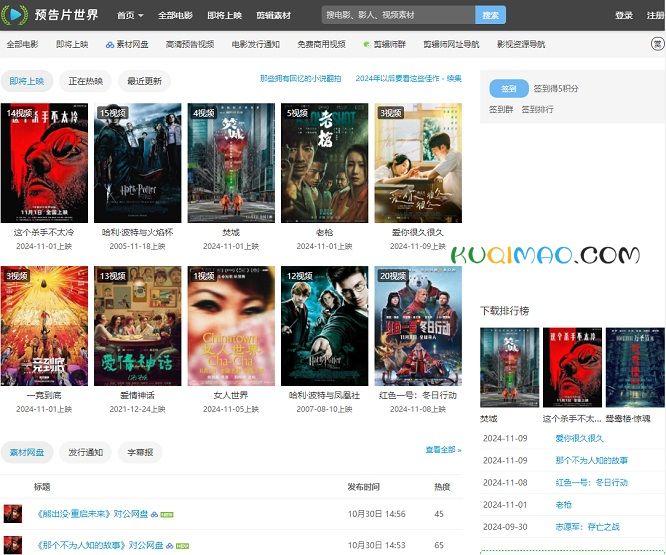The width and height of the screenshot is (666, 555).
Task: Open 剪辑师群 WeChat group link
Action: tap(384, 44)
